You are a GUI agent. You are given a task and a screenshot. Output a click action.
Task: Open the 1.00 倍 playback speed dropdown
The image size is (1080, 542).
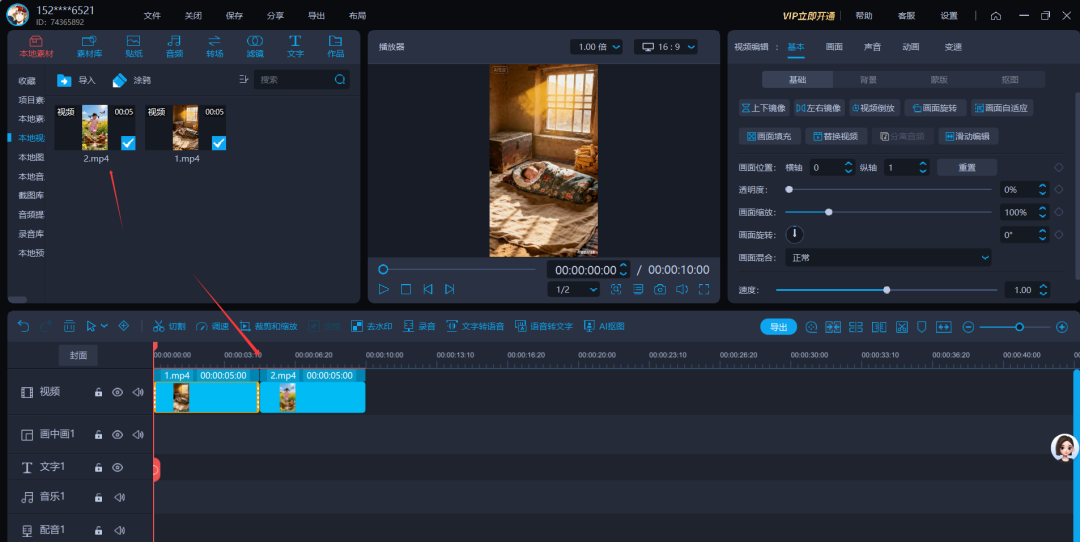596,47
